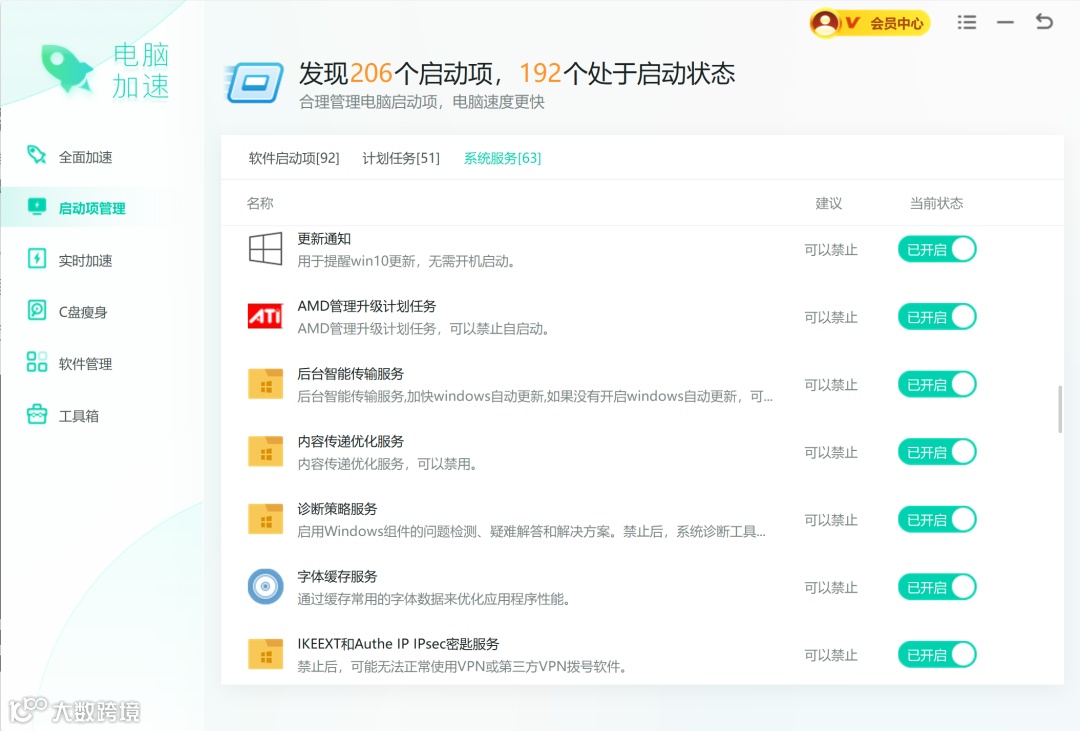Viewport: 1080px width, 731px height.
Task: Click 启动项管理 label in sidebar
Action: [92, 208]
